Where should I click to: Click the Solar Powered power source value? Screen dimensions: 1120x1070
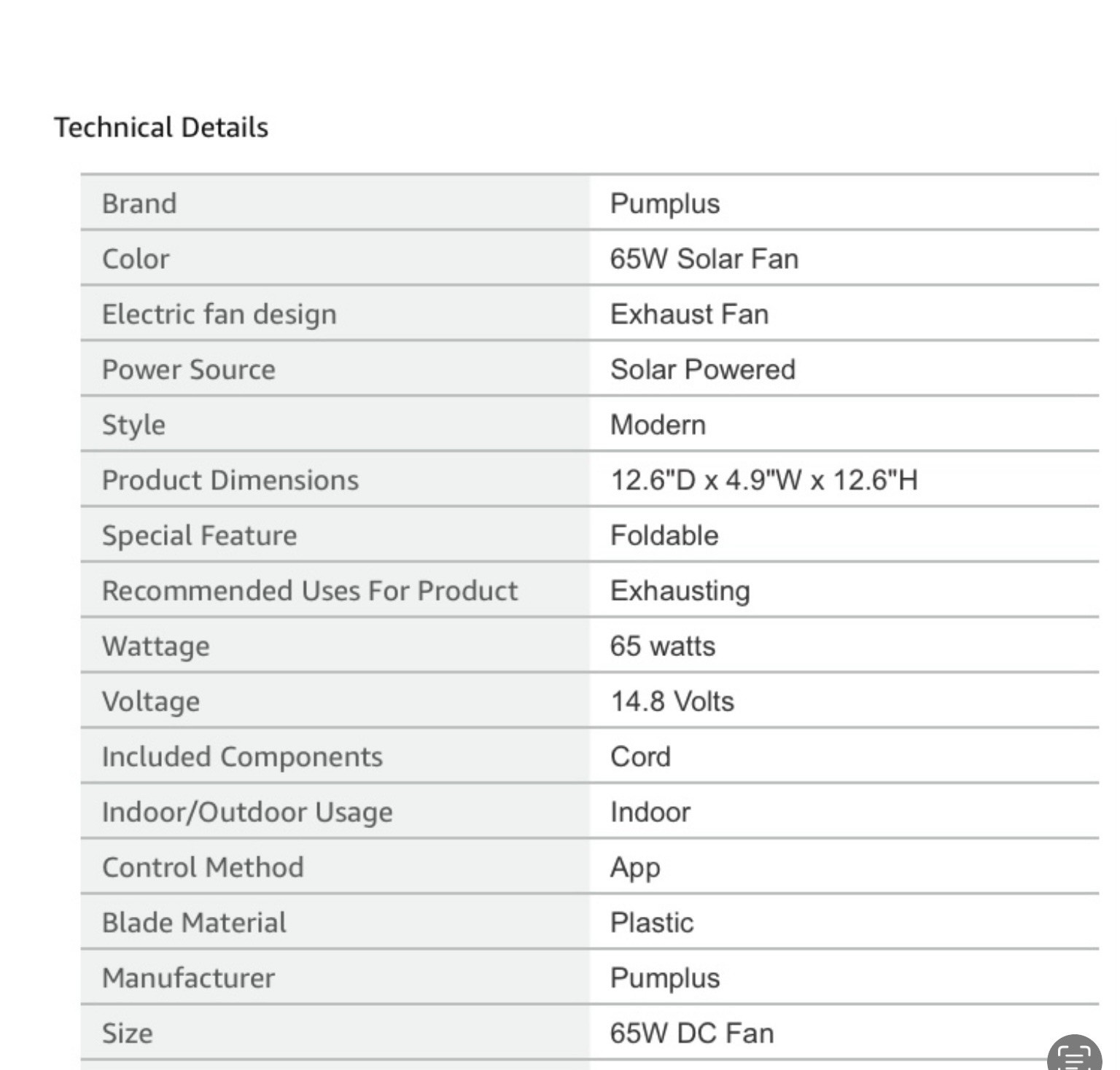pyautogui.click(x=703, y=370)
